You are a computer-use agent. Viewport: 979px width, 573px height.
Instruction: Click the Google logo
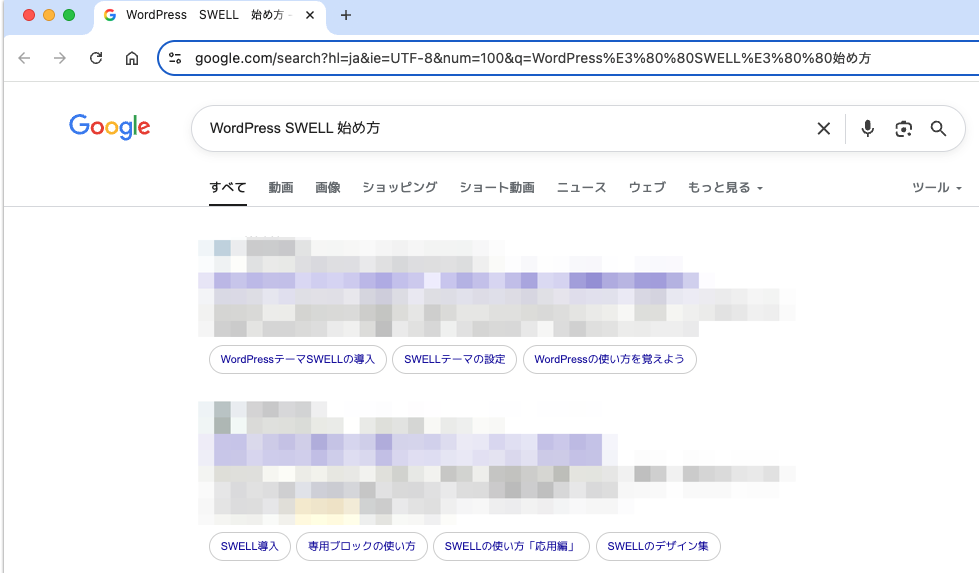pos(110,127)
